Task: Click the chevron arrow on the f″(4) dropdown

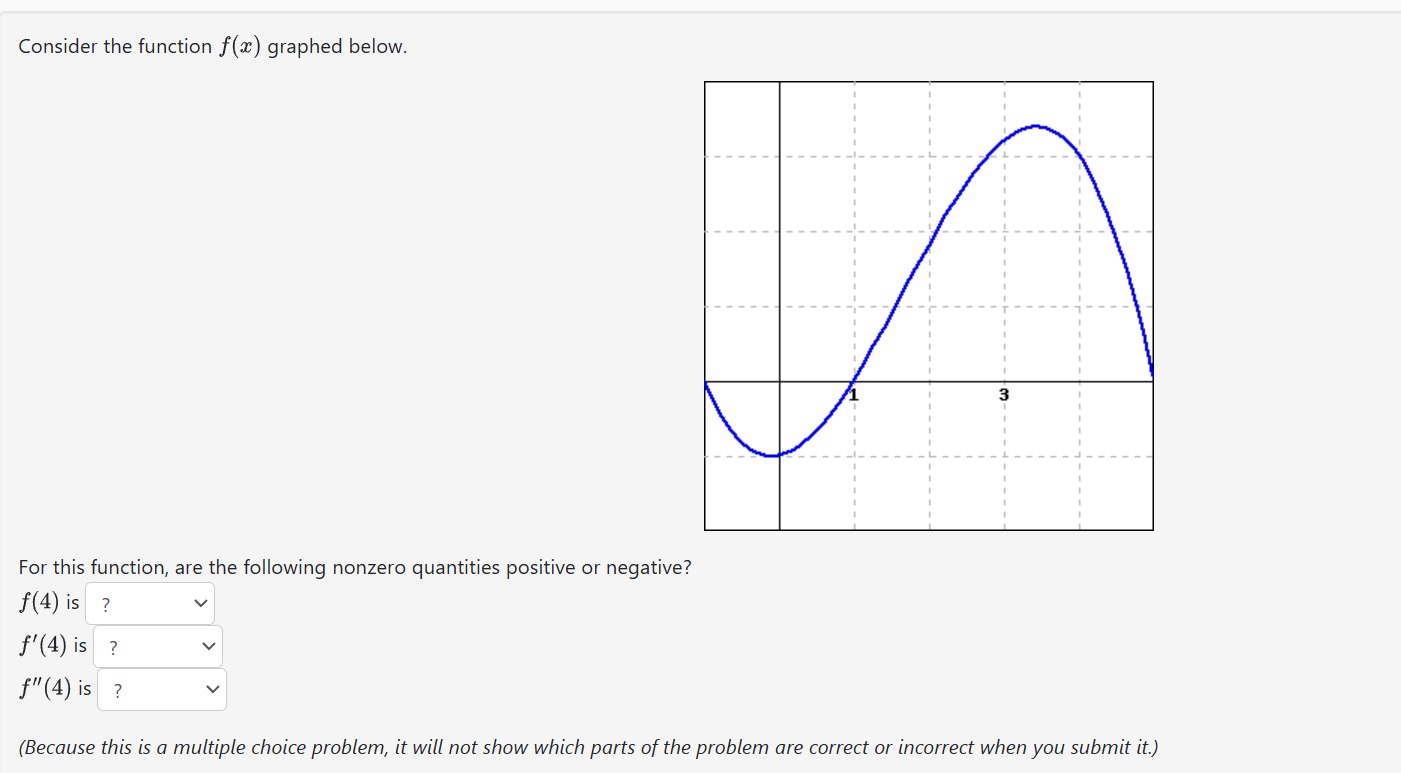Action: [212, 690]
